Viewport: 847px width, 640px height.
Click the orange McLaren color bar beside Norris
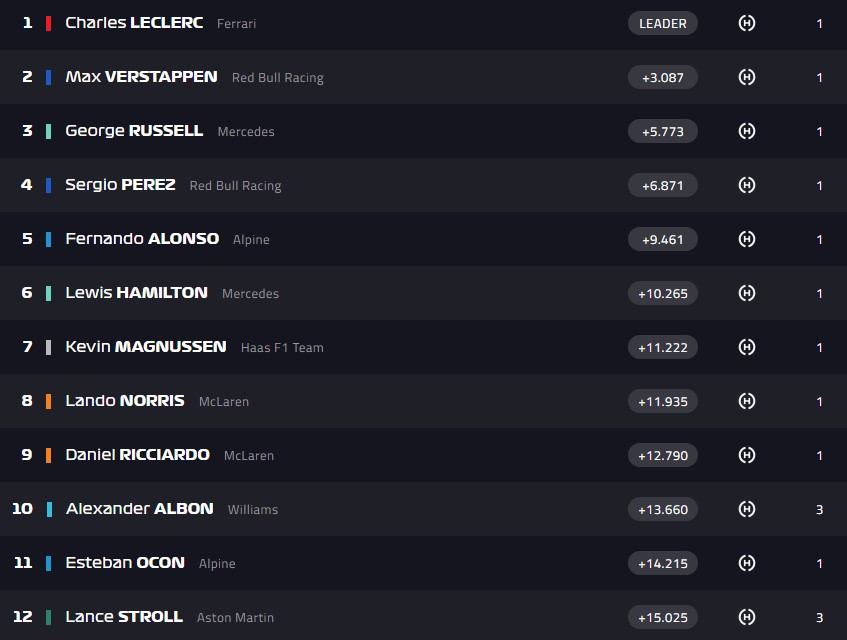click(48, 401)
